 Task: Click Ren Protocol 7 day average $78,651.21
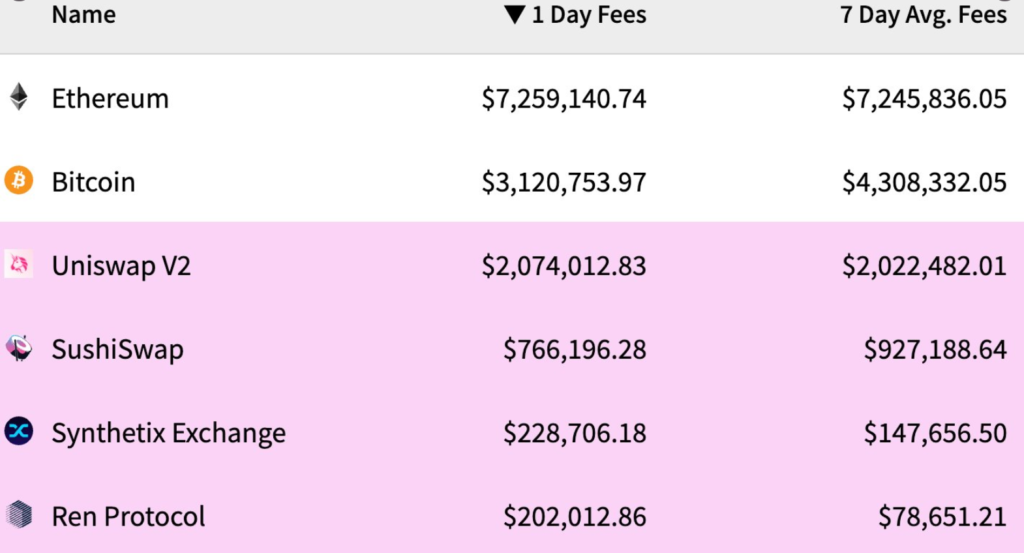click(942, 516)
